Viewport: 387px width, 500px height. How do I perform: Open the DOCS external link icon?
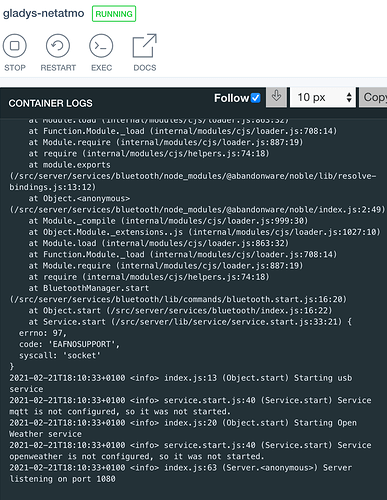point(145,46)
